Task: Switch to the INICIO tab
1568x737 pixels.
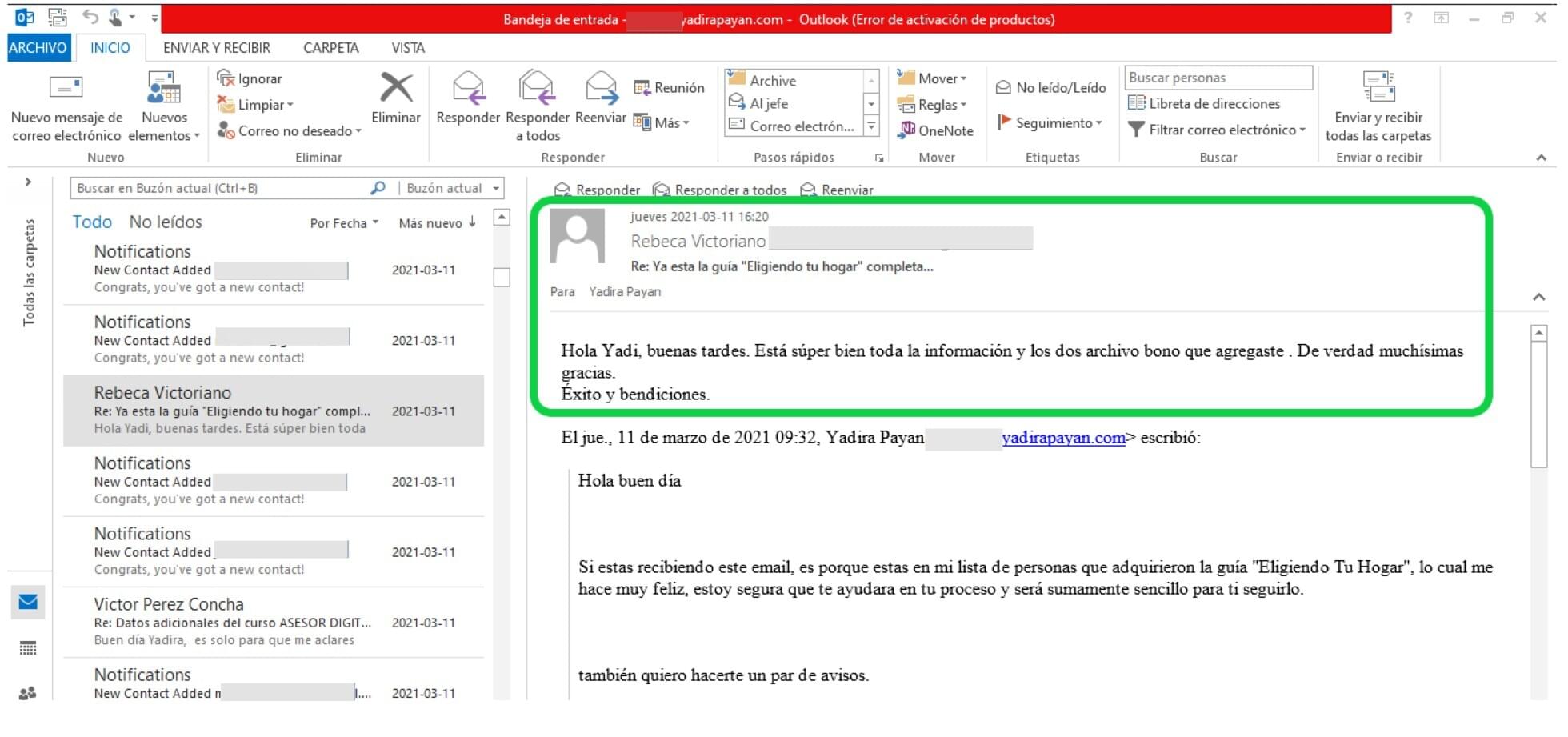Action: 110,48
